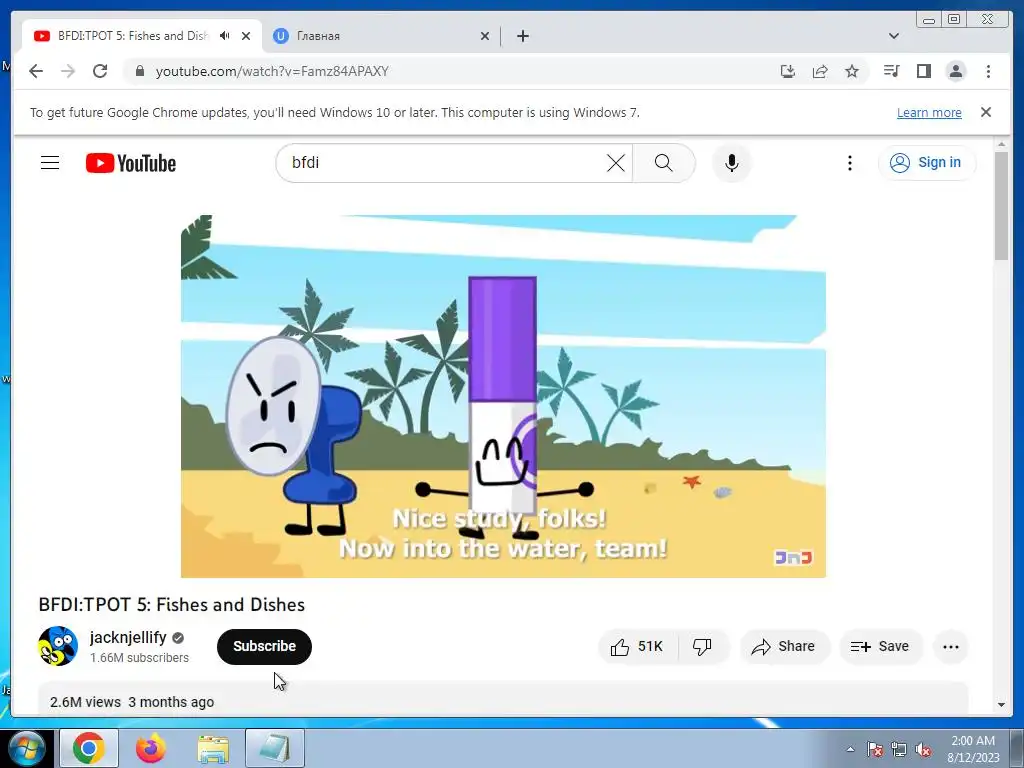Click scrollbar up arrow
Viewport: 1024px width, 768px height.
click(x=1002, y=144)
